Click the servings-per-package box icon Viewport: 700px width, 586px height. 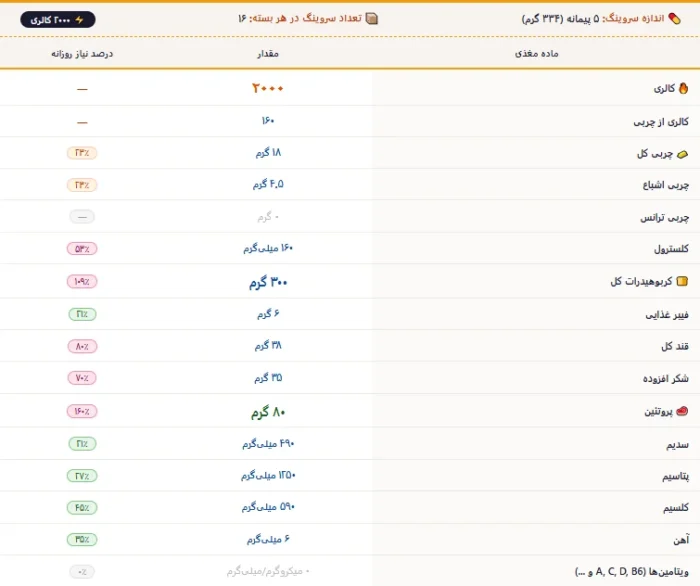[x=371, y=18]
